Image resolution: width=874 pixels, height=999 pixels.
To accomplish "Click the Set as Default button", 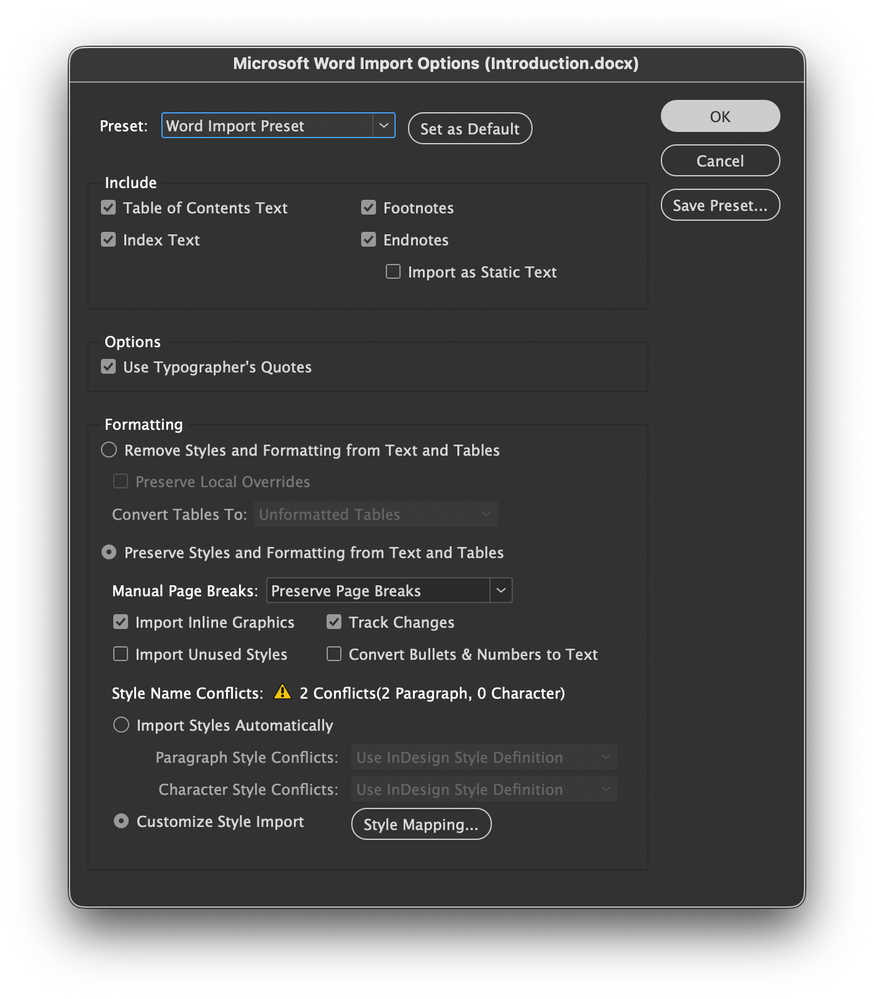I will (x=470, y=128).
